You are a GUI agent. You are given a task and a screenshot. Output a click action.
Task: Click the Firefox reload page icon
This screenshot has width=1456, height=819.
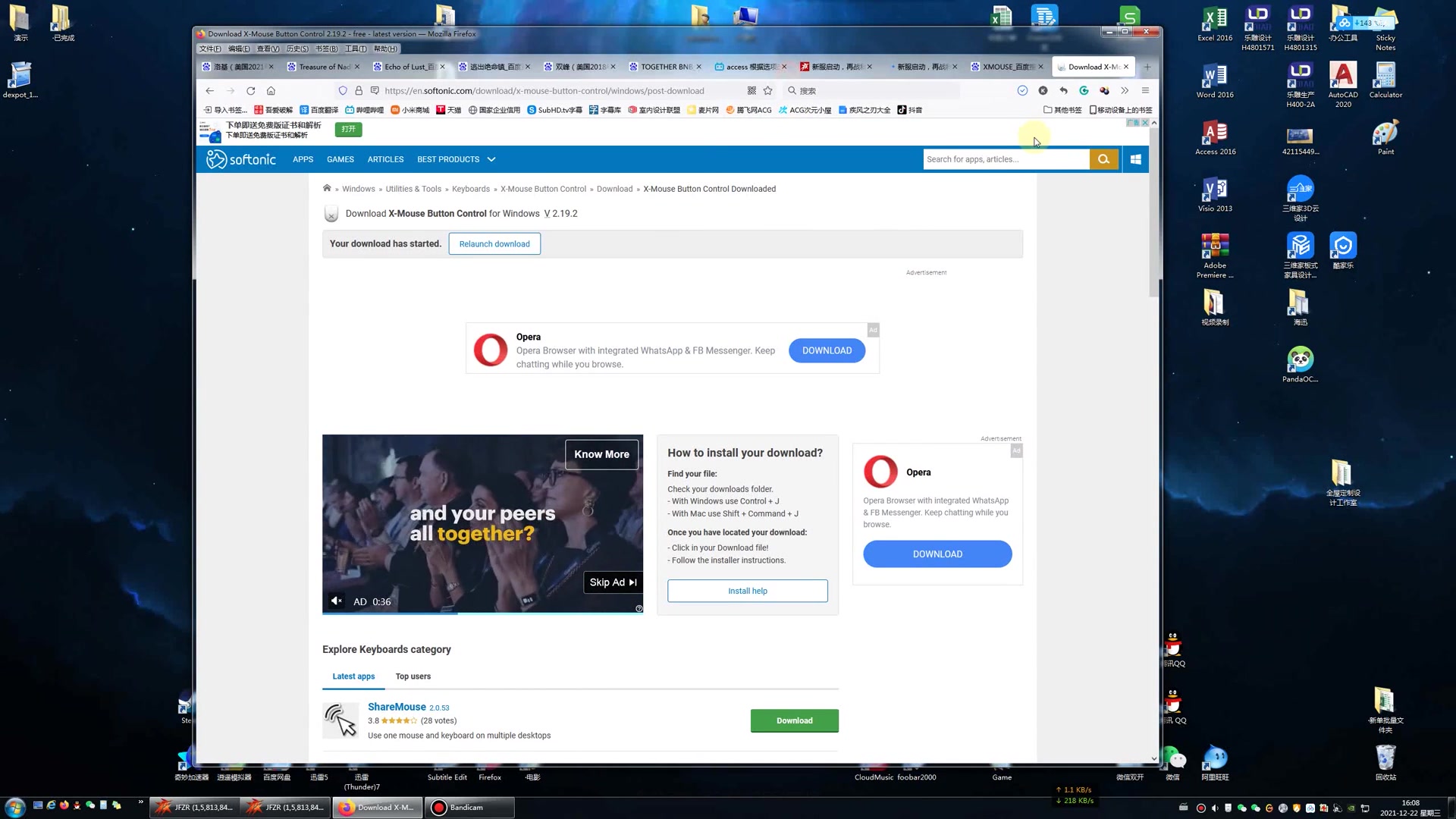coord(250,90)
